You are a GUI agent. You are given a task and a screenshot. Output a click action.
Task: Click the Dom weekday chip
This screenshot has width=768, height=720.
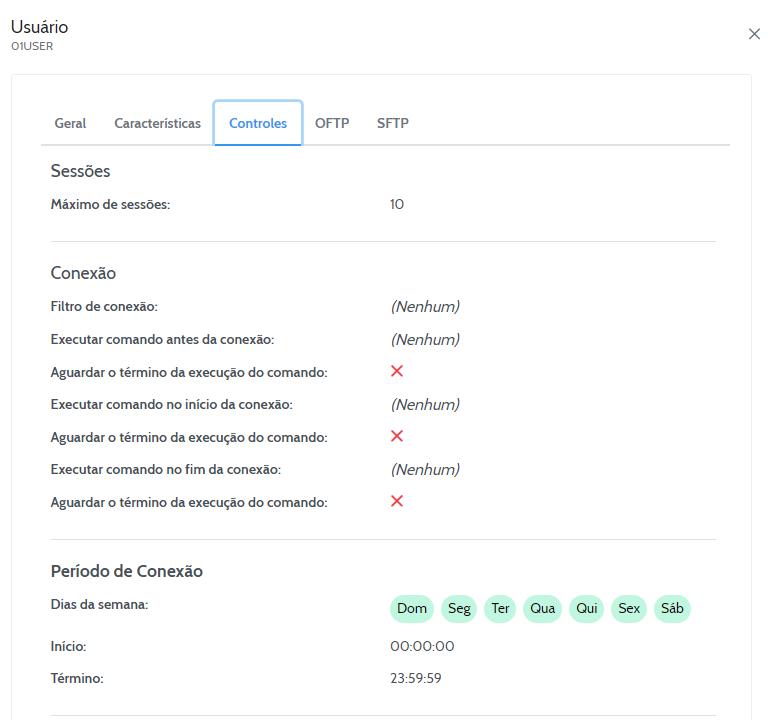click(x=412, y=609)
